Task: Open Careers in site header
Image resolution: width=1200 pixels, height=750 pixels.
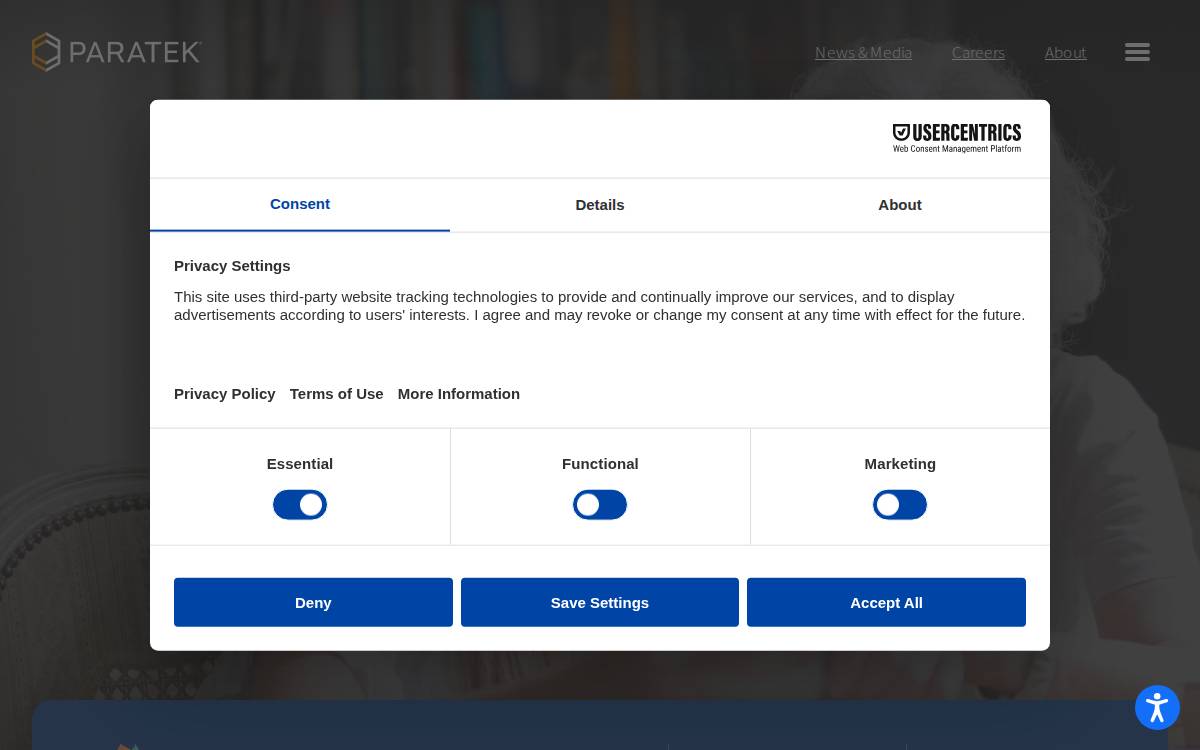Action: click(x=978, y=53)
